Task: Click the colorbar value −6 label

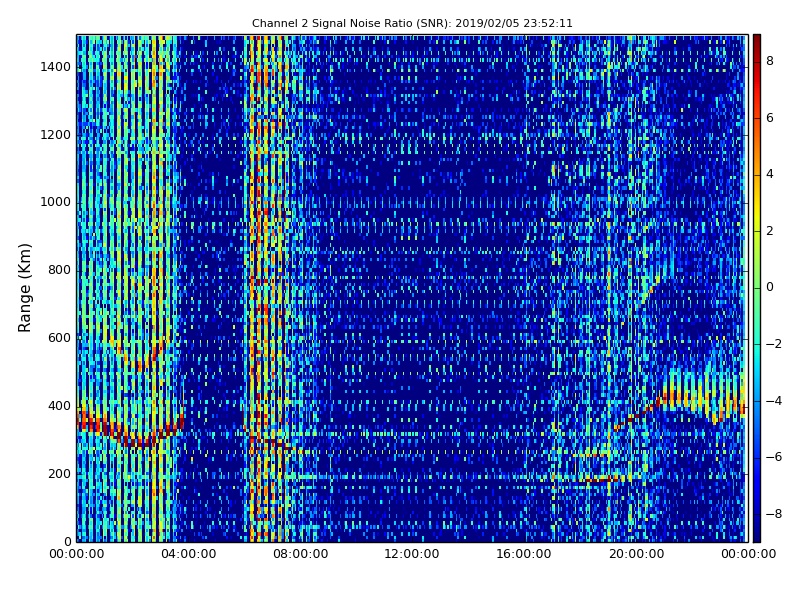Action: point(774,457)
